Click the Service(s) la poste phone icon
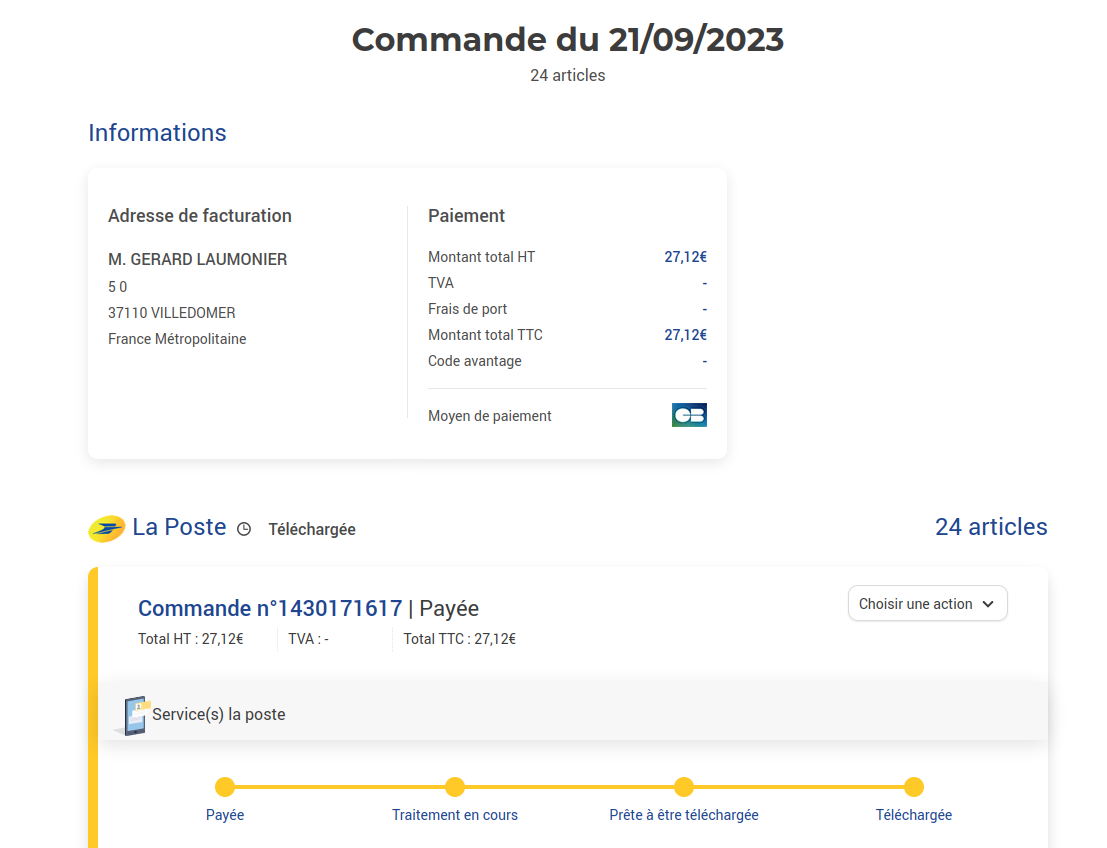 tap(134, 715)
